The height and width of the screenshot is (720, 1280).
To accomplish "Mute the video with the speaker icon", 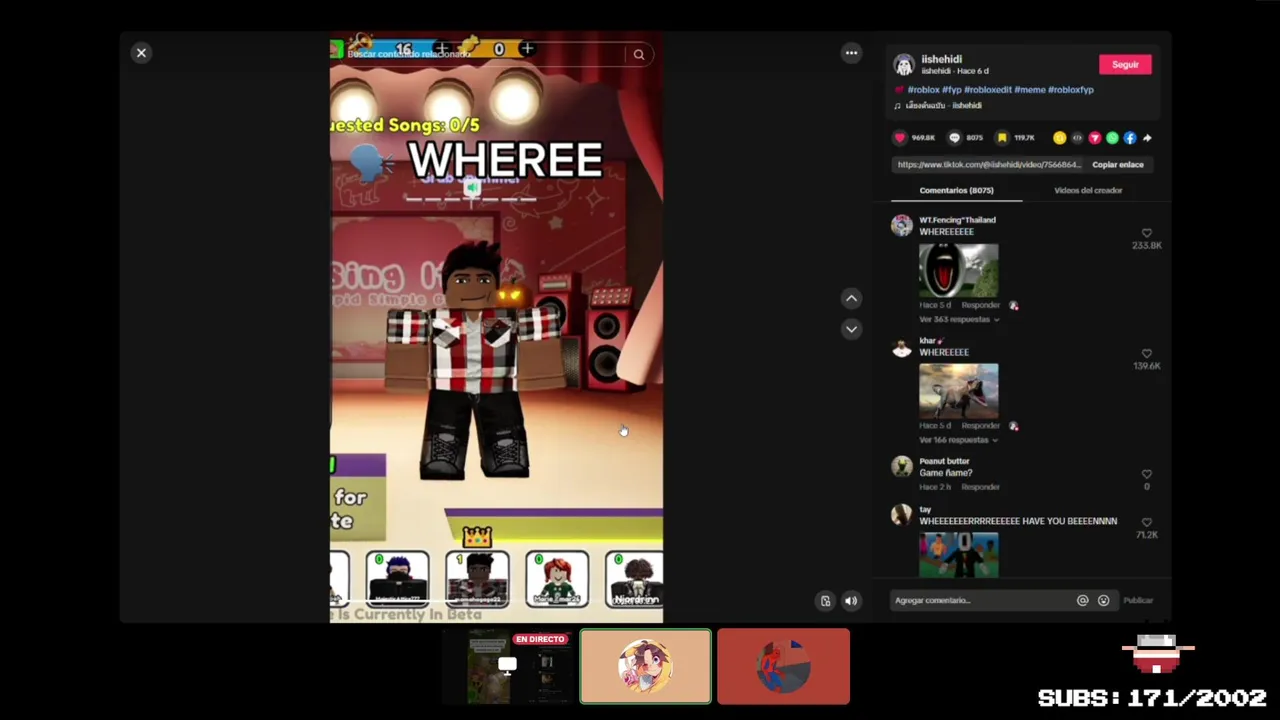I will (851, 601).
